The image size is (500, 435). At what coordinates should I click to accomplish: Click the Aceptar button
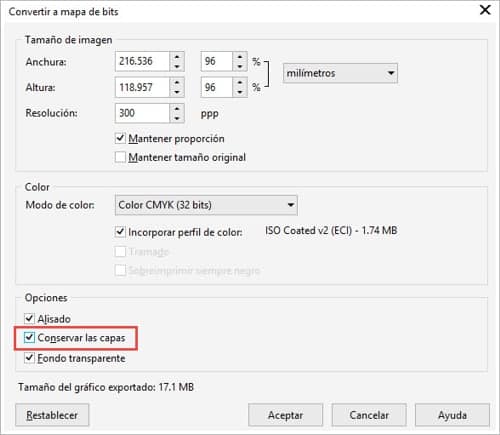[x=285, y=415]
